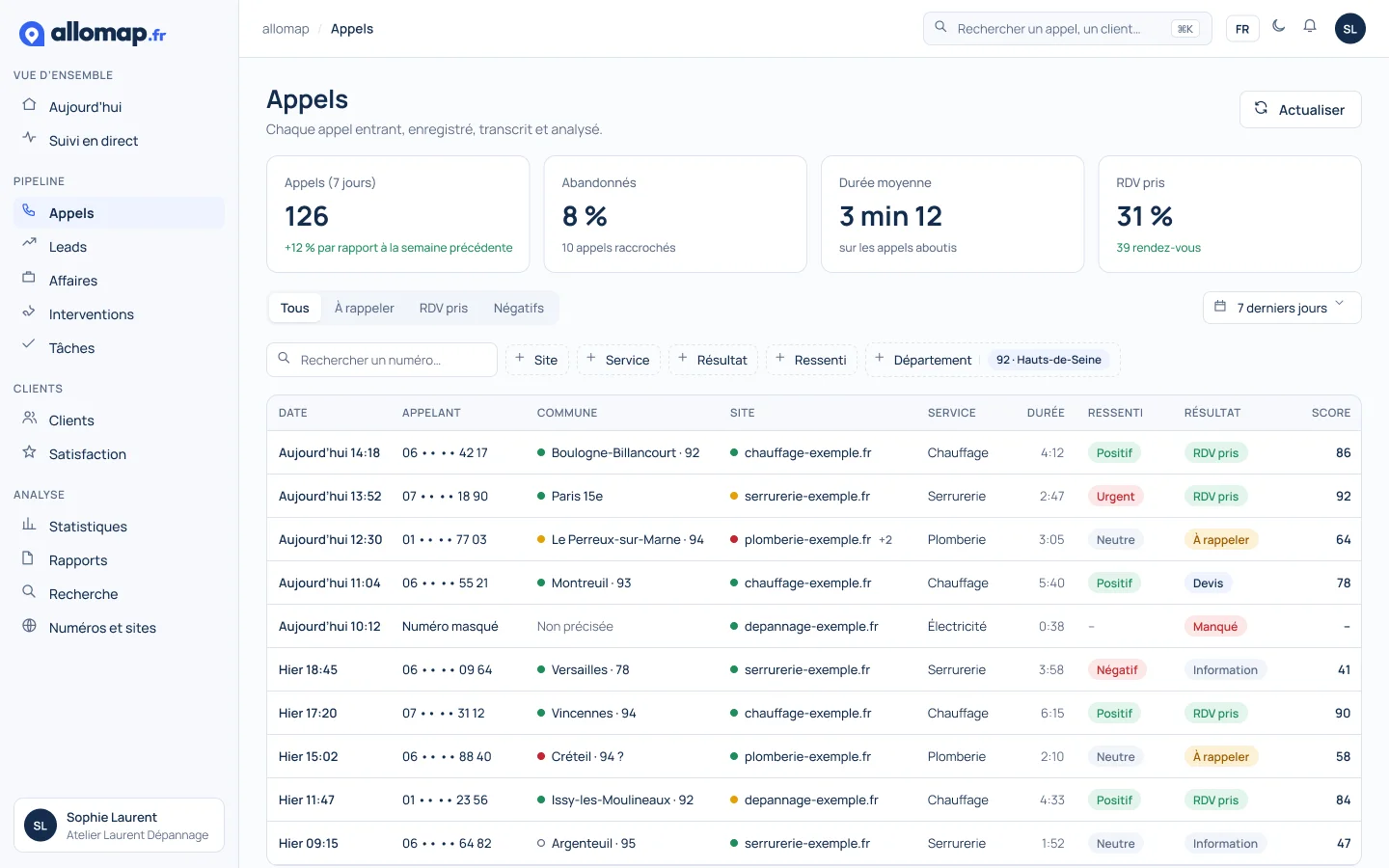Viewport: 1389px width, 868px height.
Task: Open the allomap breadcrumb link
Action: pos(286,29)
